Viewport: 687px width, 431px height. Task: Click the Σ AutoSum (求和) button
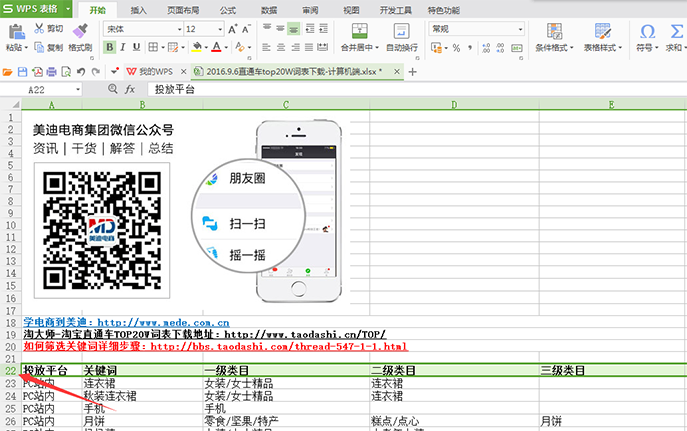(676, 38)
